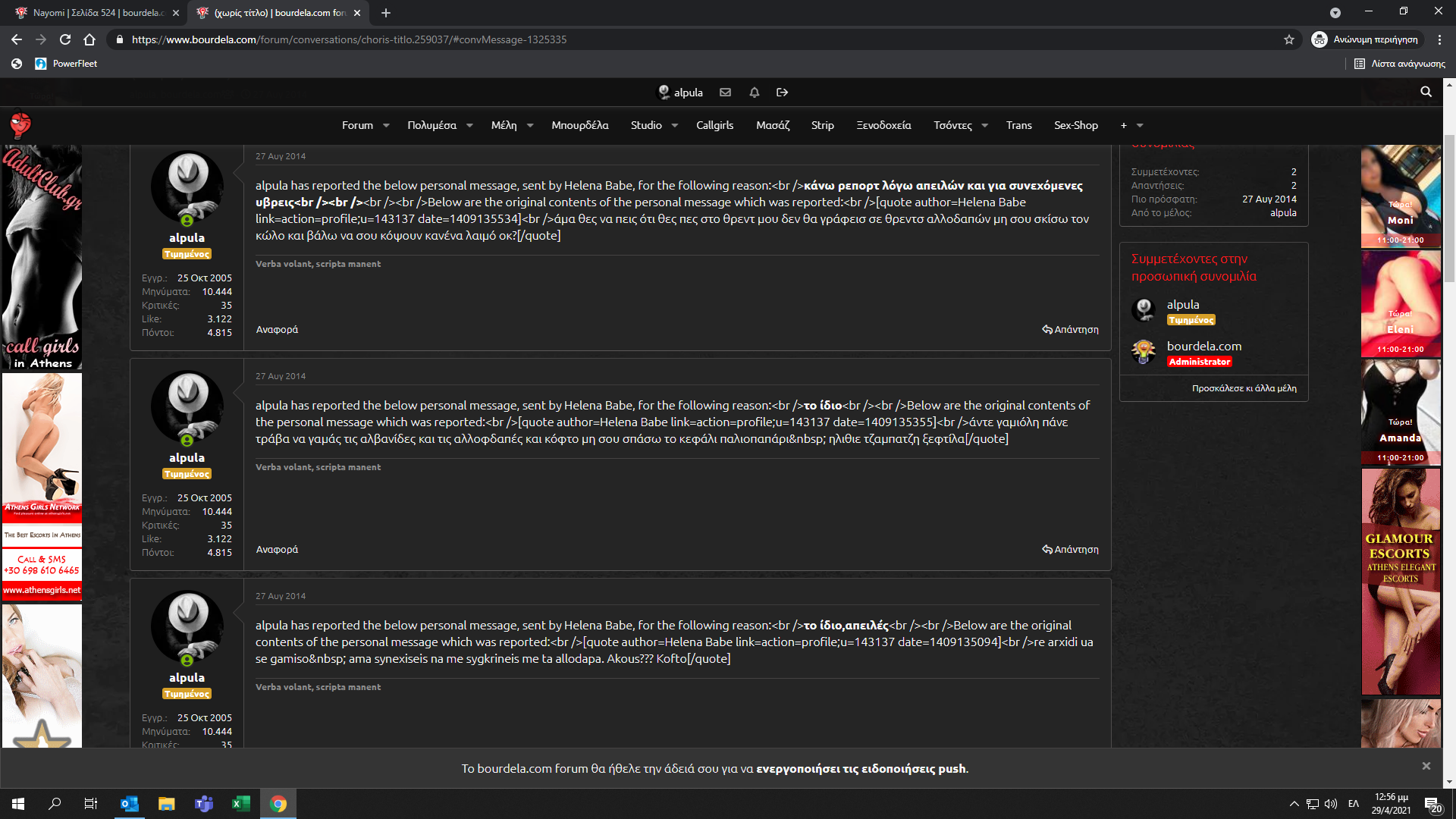
Task: Open the Sex-Shop menu item
Action: pyautogui.click(x=1075, y=125)
